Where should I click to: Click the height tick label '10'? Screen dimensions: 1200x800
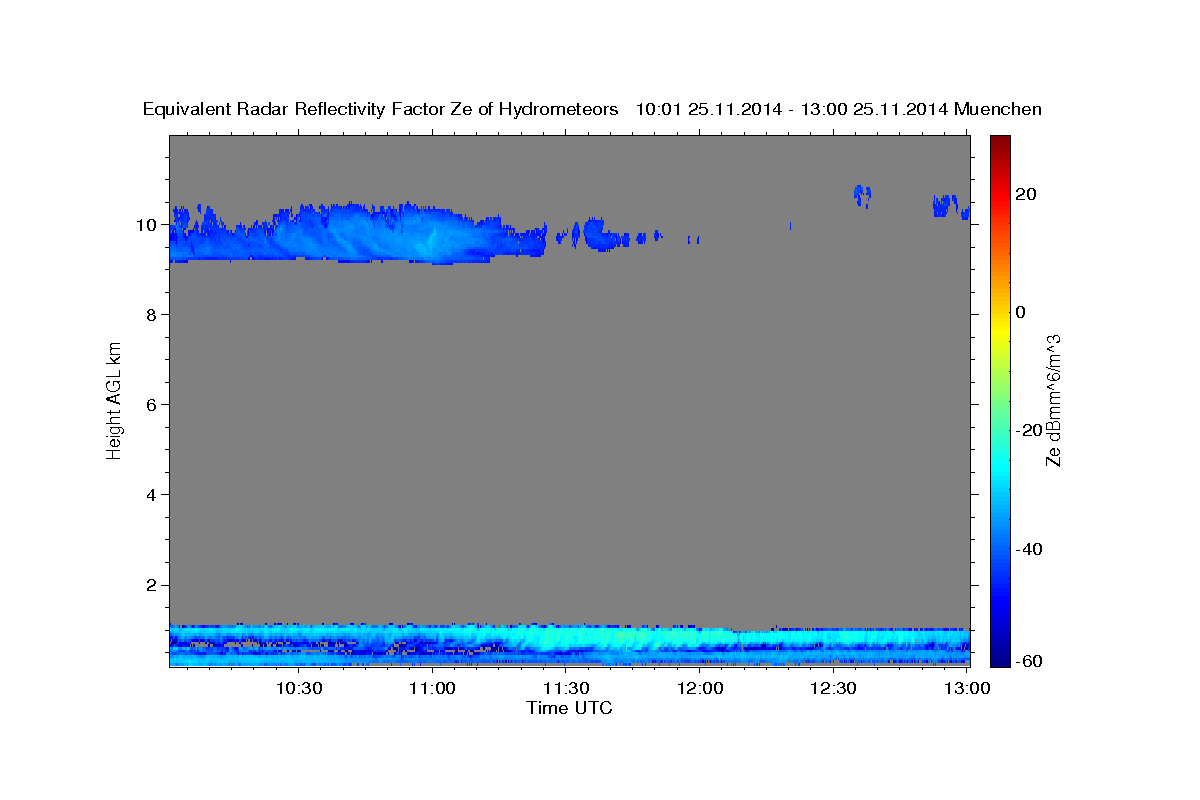(148, 225)
